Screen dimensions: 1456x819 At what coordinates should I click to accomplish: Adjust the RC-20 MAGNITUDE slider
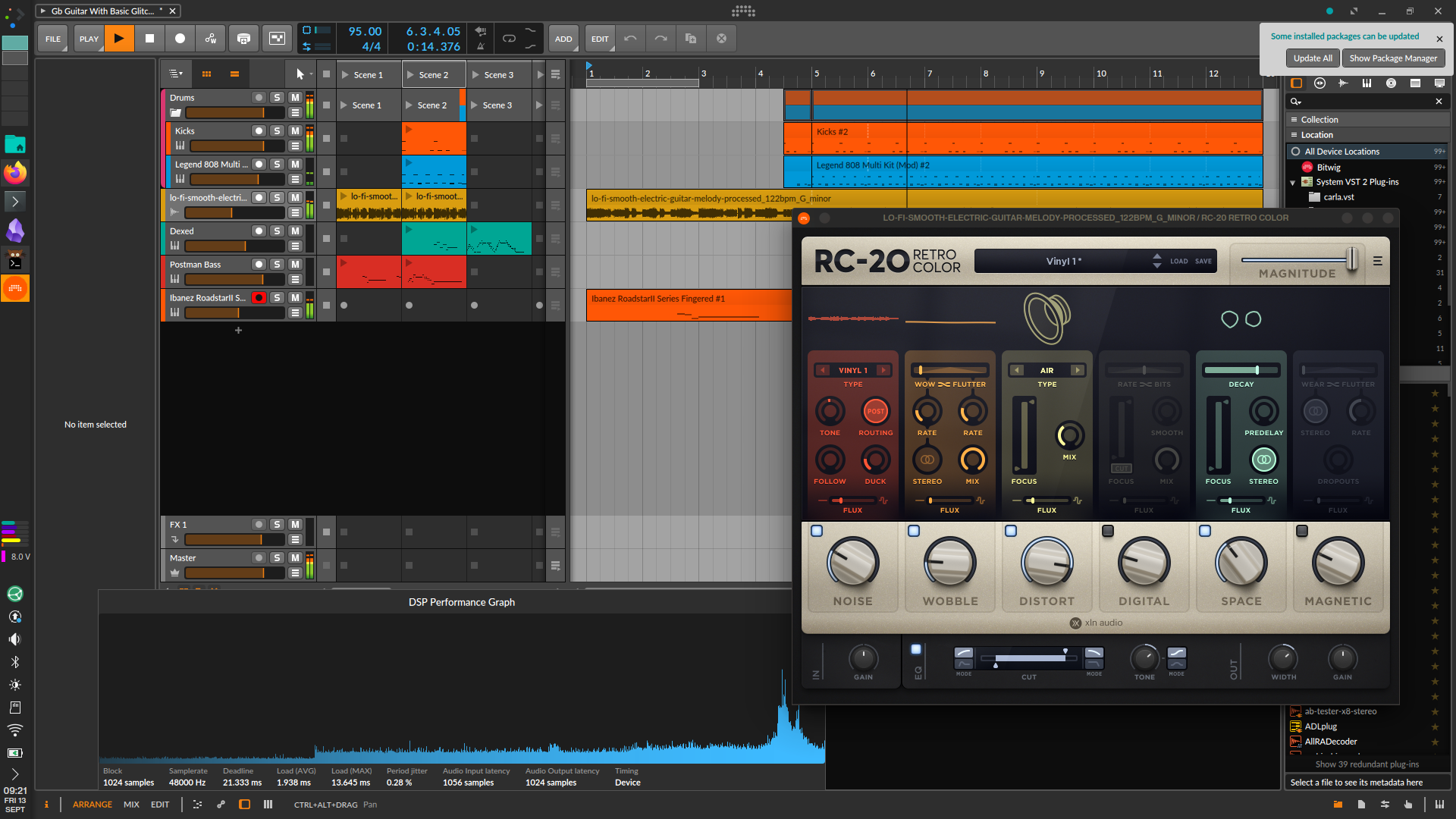tap(1352, 259)
